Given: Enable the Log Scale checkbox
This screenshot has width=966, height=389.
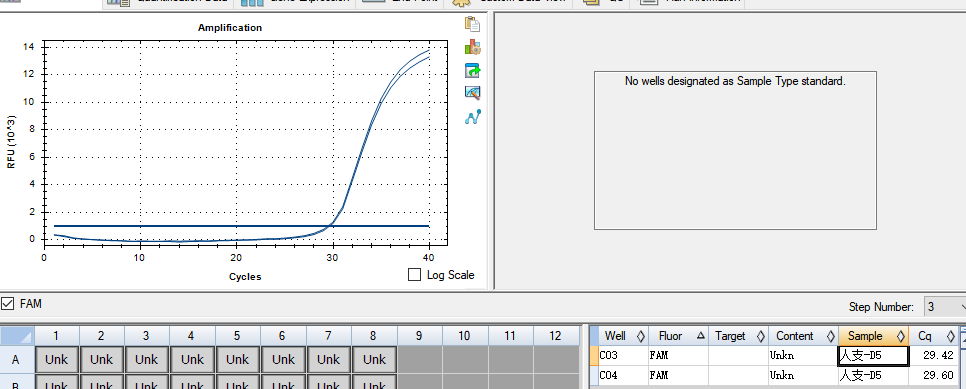Looking at the screenshot, I should [415, 275].
